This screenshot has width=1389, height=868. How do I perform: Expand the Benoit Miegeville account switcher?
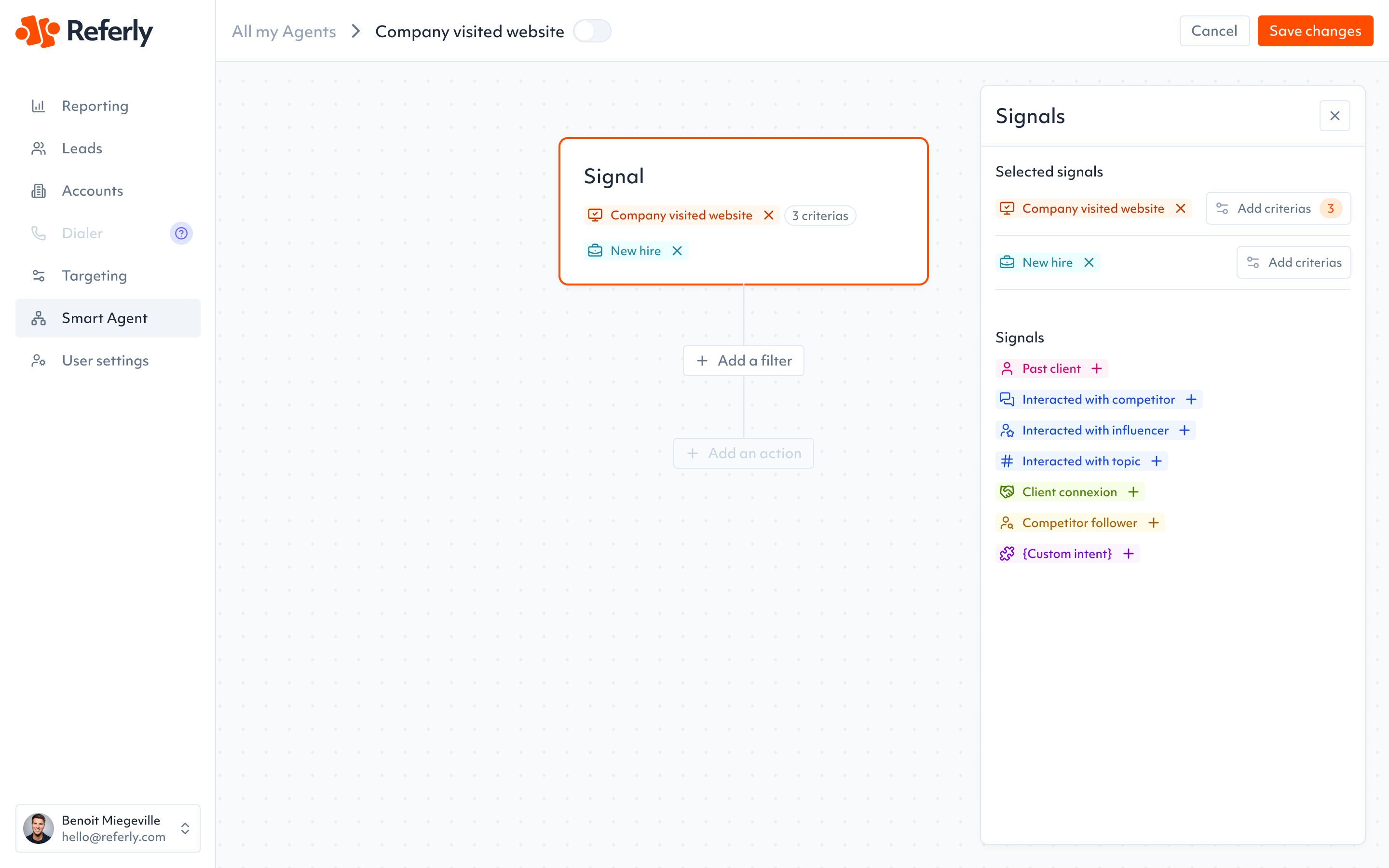(185, 828)
